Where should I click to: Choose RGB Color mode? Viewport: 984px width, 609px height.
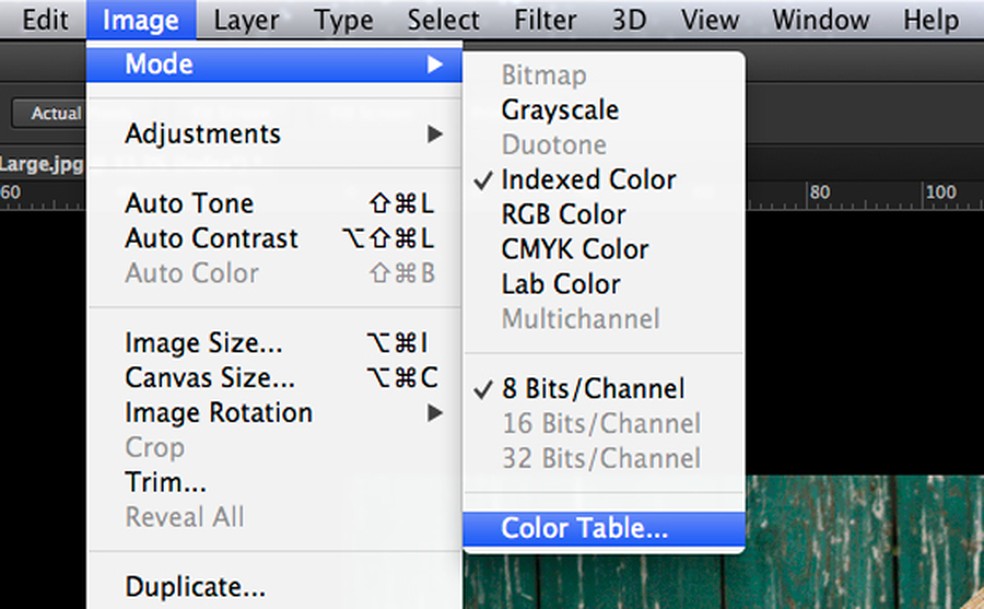click(563, 215)
